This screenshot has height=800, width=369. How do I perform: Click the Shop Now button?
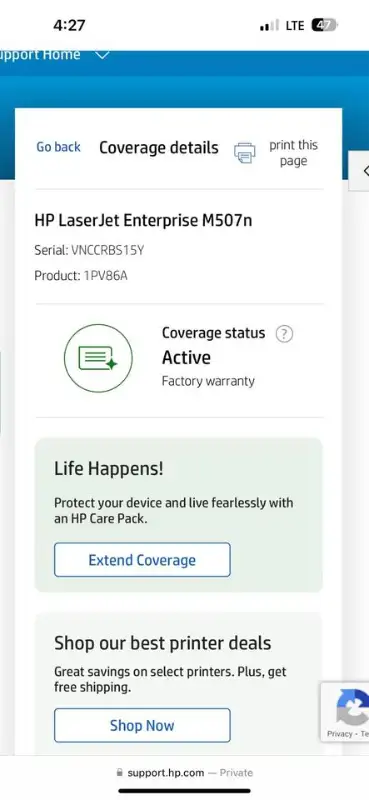tap(142, 725)
